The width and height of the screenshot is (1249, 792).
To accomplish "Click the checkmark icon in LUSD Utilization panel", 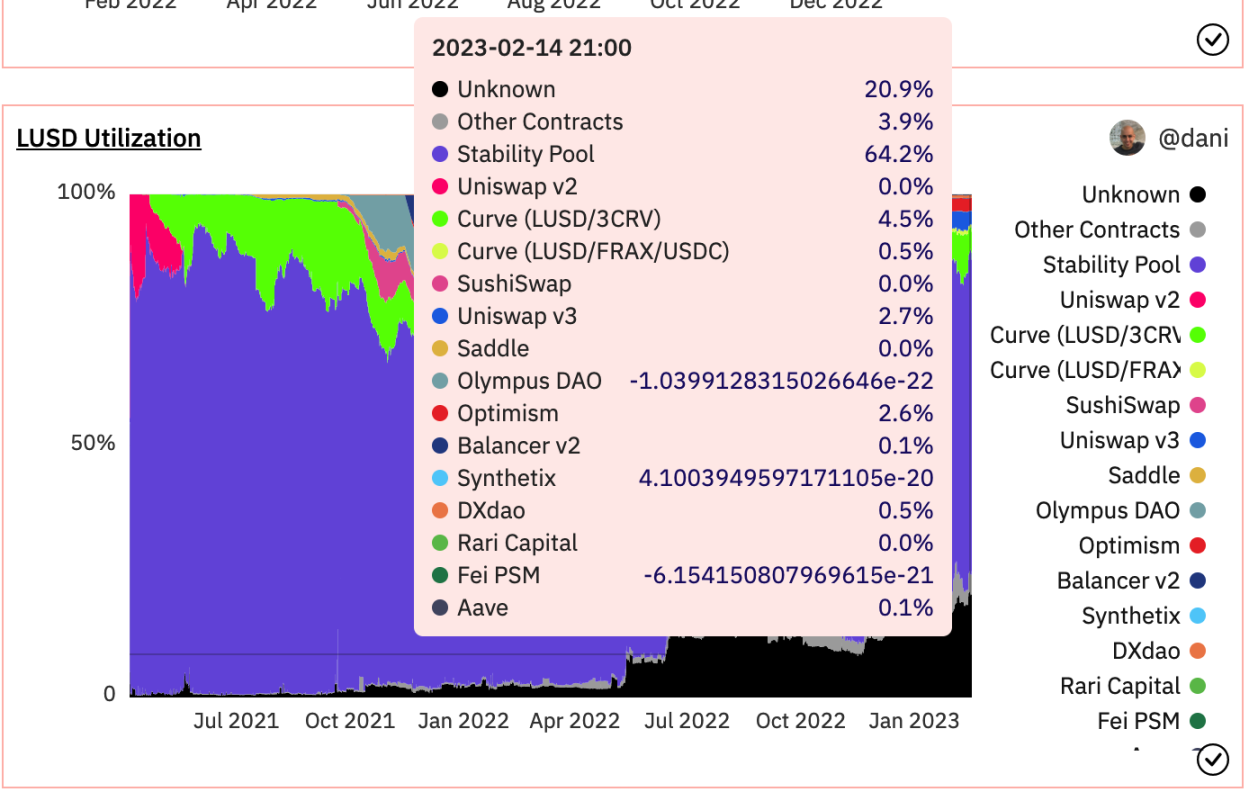I will 1212,760.
